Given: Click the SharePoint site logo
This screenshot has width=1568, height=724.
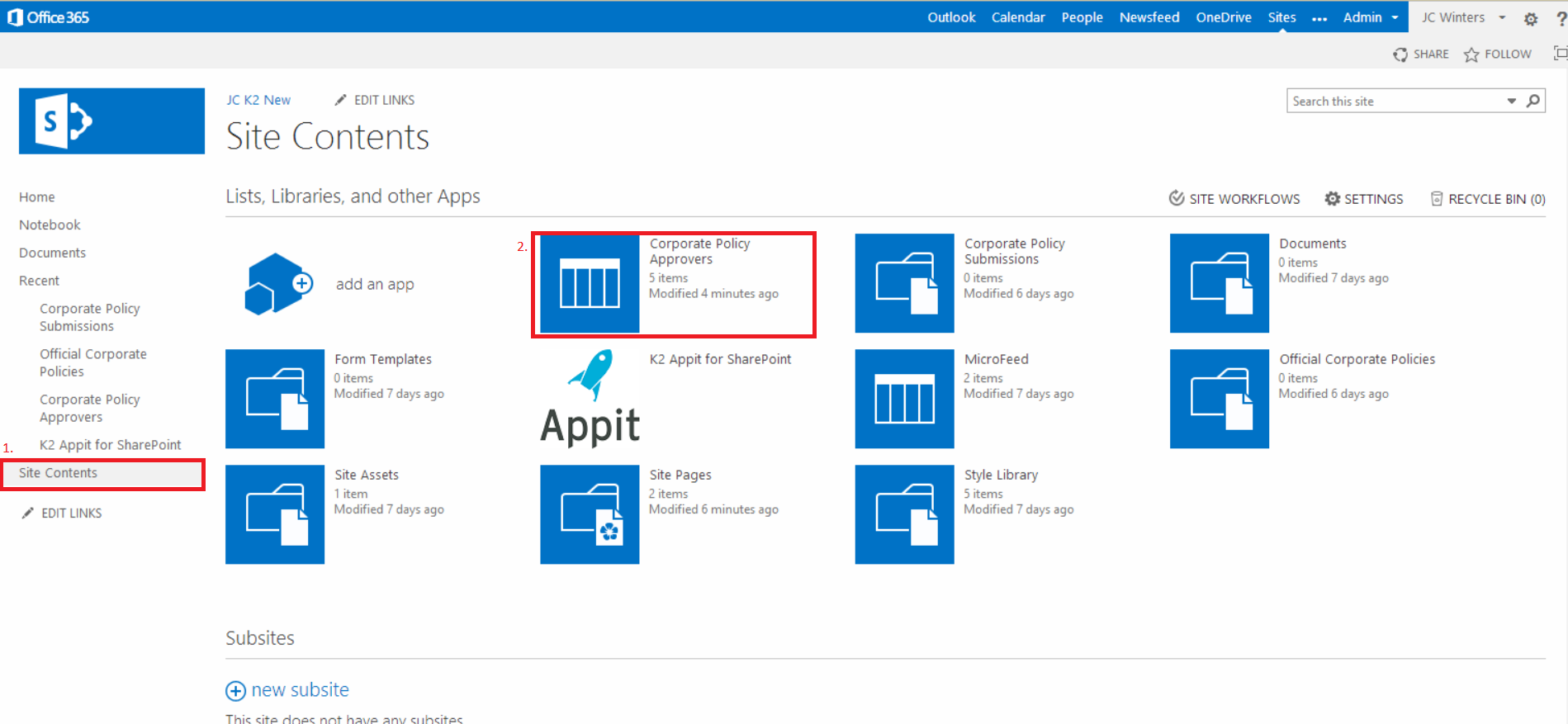Looking at the screenshot, I should coord(111,121).
